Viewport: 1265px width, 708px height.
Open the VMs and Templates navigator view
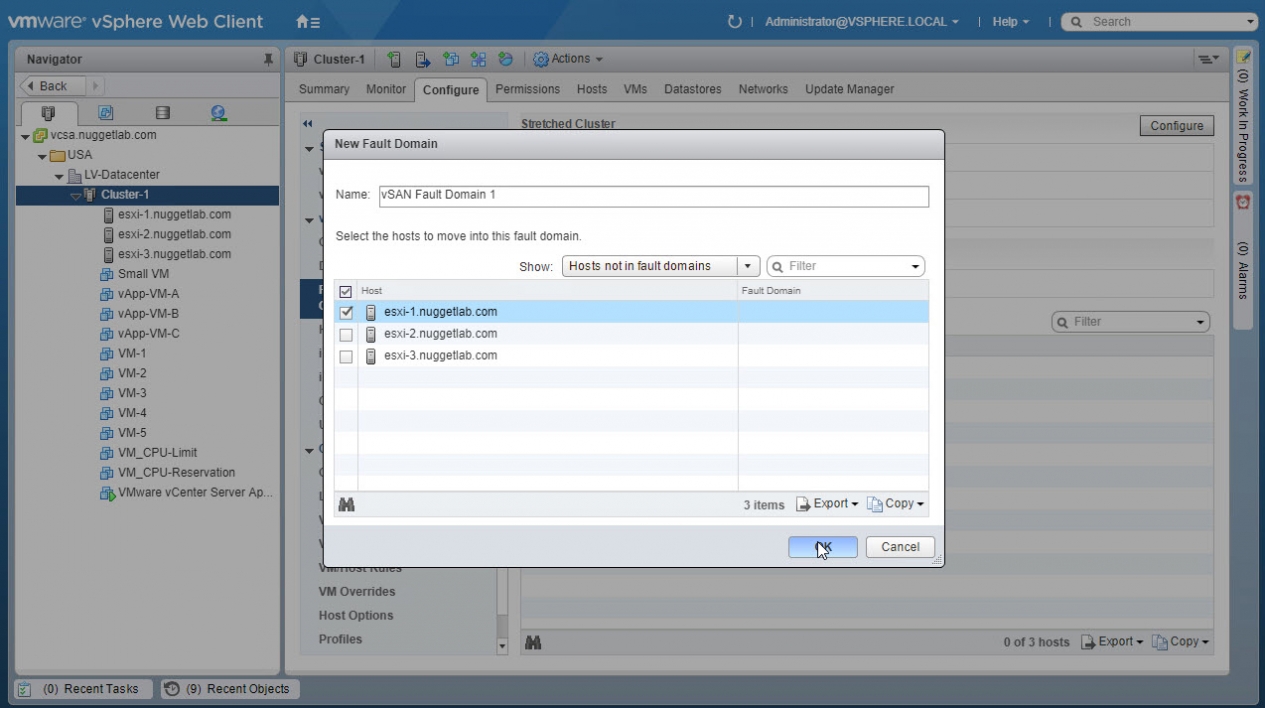pos(105,114)
